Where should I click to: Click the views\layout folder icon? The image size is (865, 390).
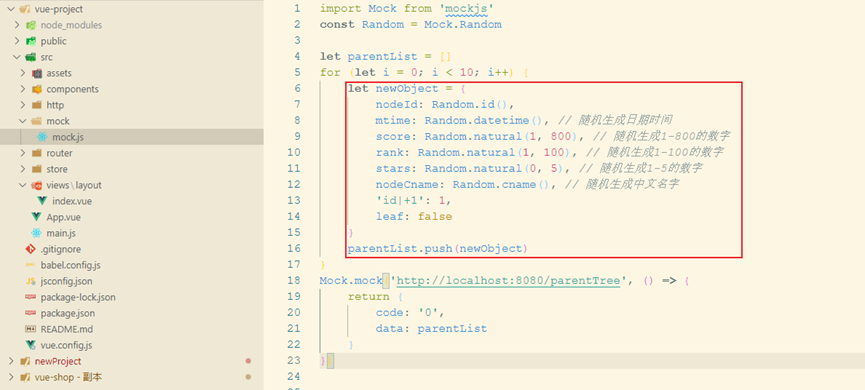(x=37, y=185)
